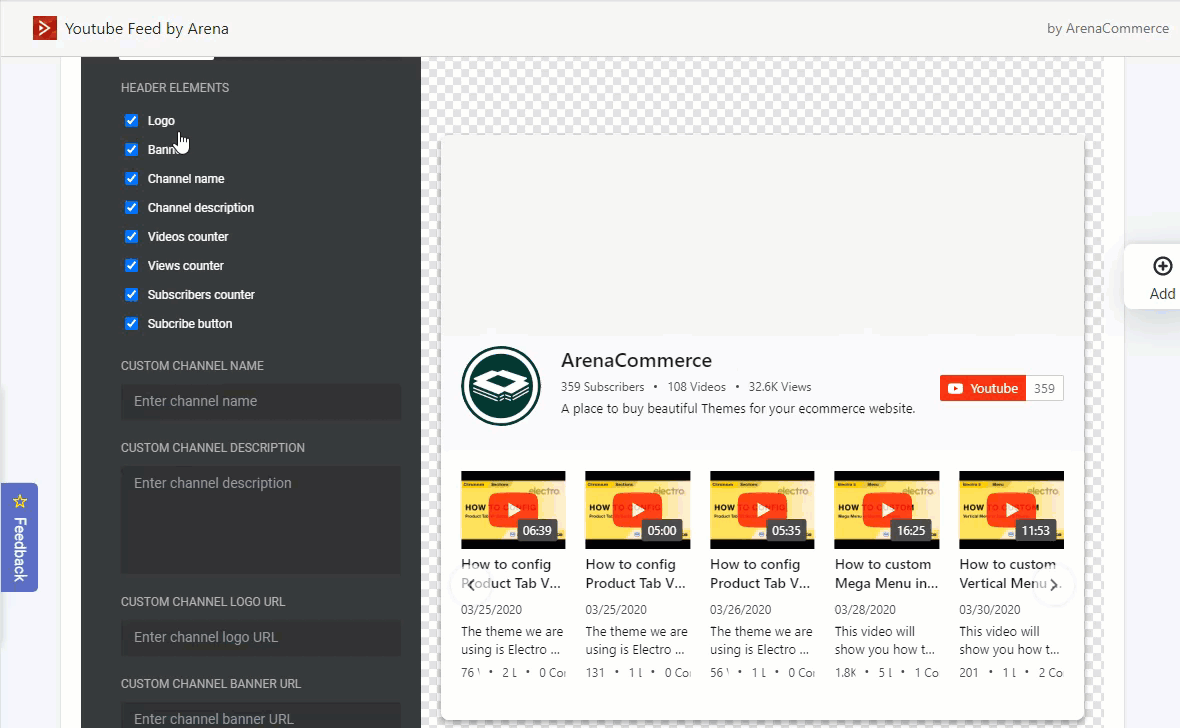Click the 03/28/2020 video date

click(x=865, y=610)
